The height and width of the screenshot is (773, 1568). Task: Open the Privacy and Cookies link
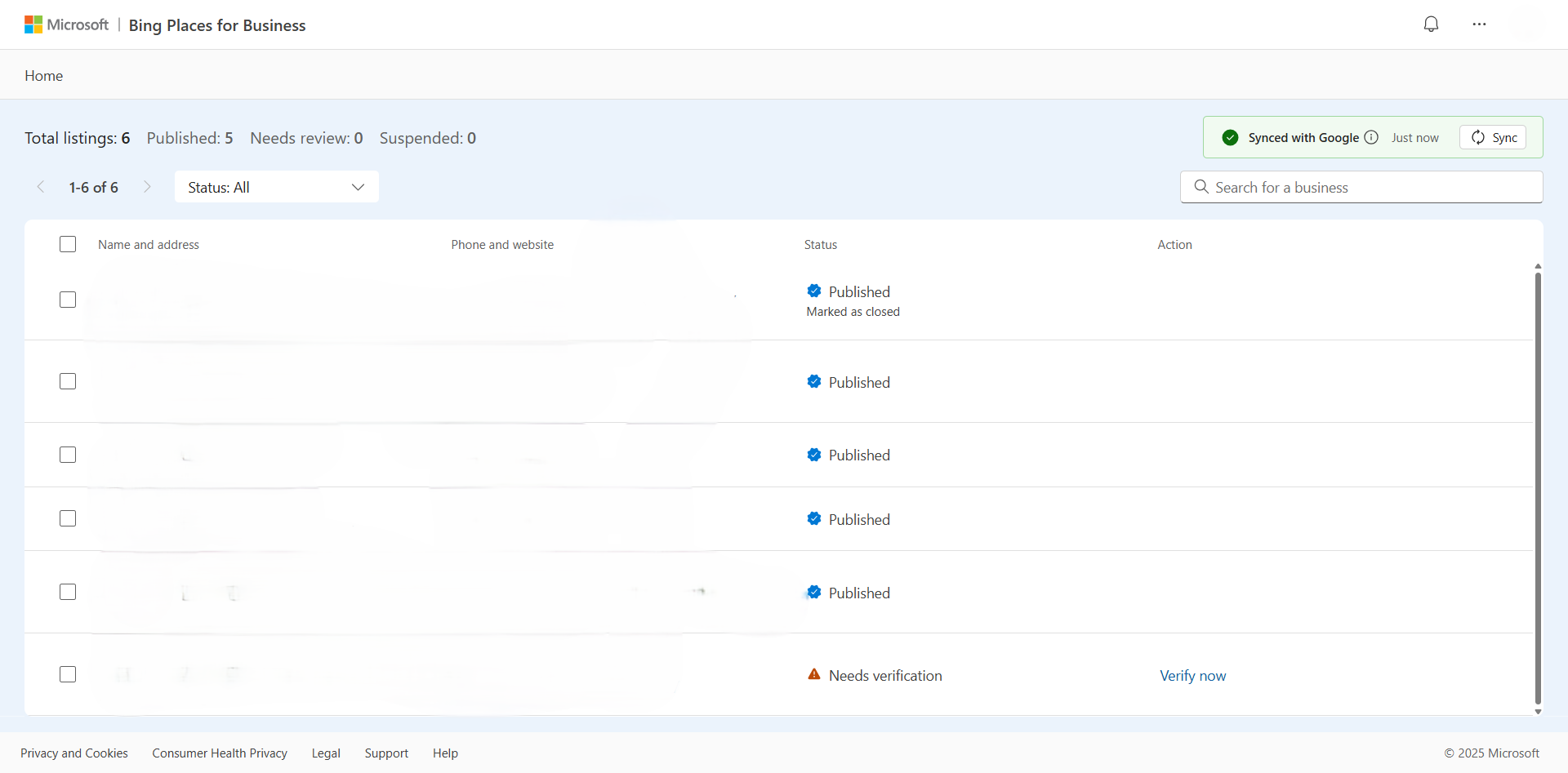[x=74, y=753]
